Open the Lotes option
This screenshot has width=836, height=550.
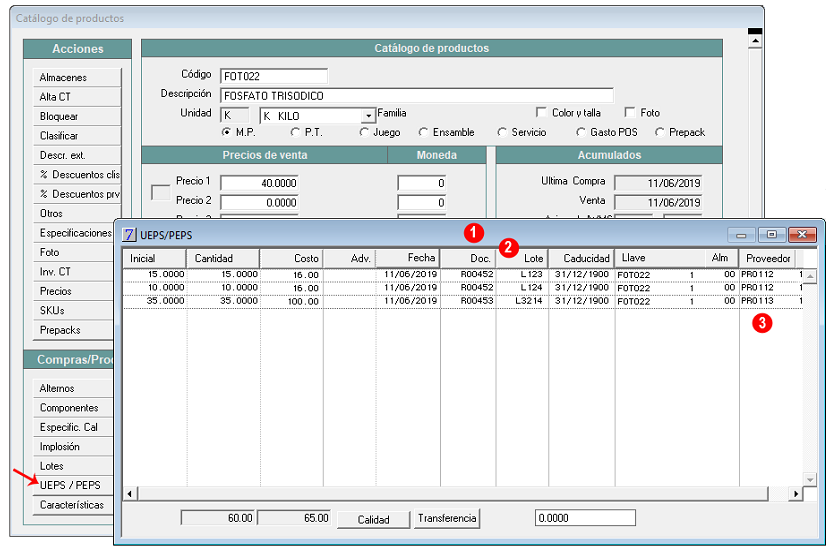tap(74, 466)
